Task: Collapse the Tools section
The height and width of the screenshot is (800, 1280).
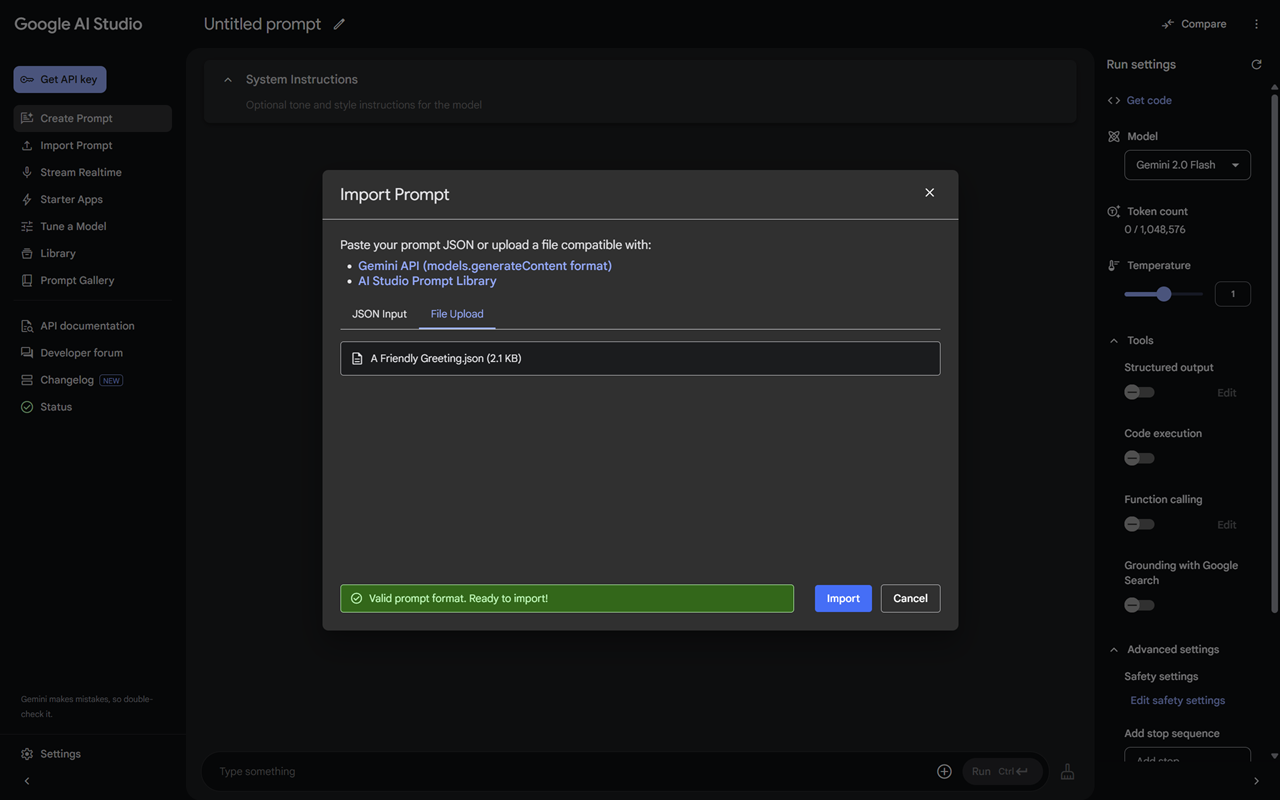Action: click(x=1114, y=340)
